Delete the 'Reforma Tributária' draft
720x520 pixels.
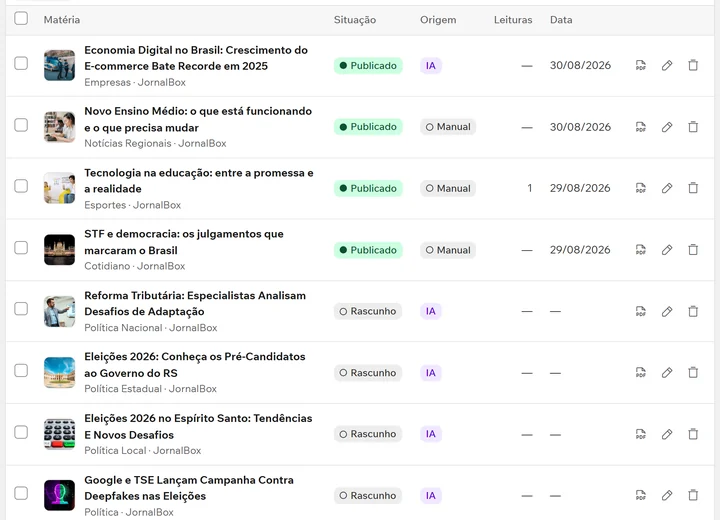693,311
